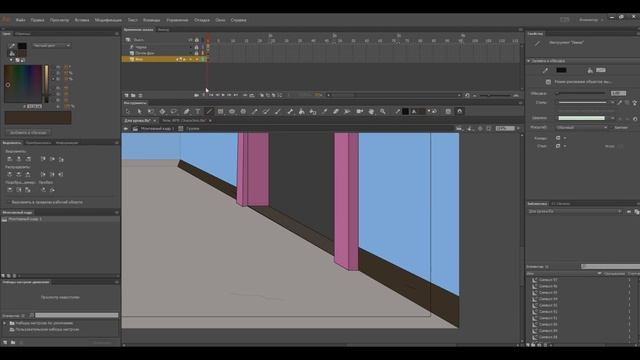
Task: Click the timeline camera icon
Action: [196, 95]
